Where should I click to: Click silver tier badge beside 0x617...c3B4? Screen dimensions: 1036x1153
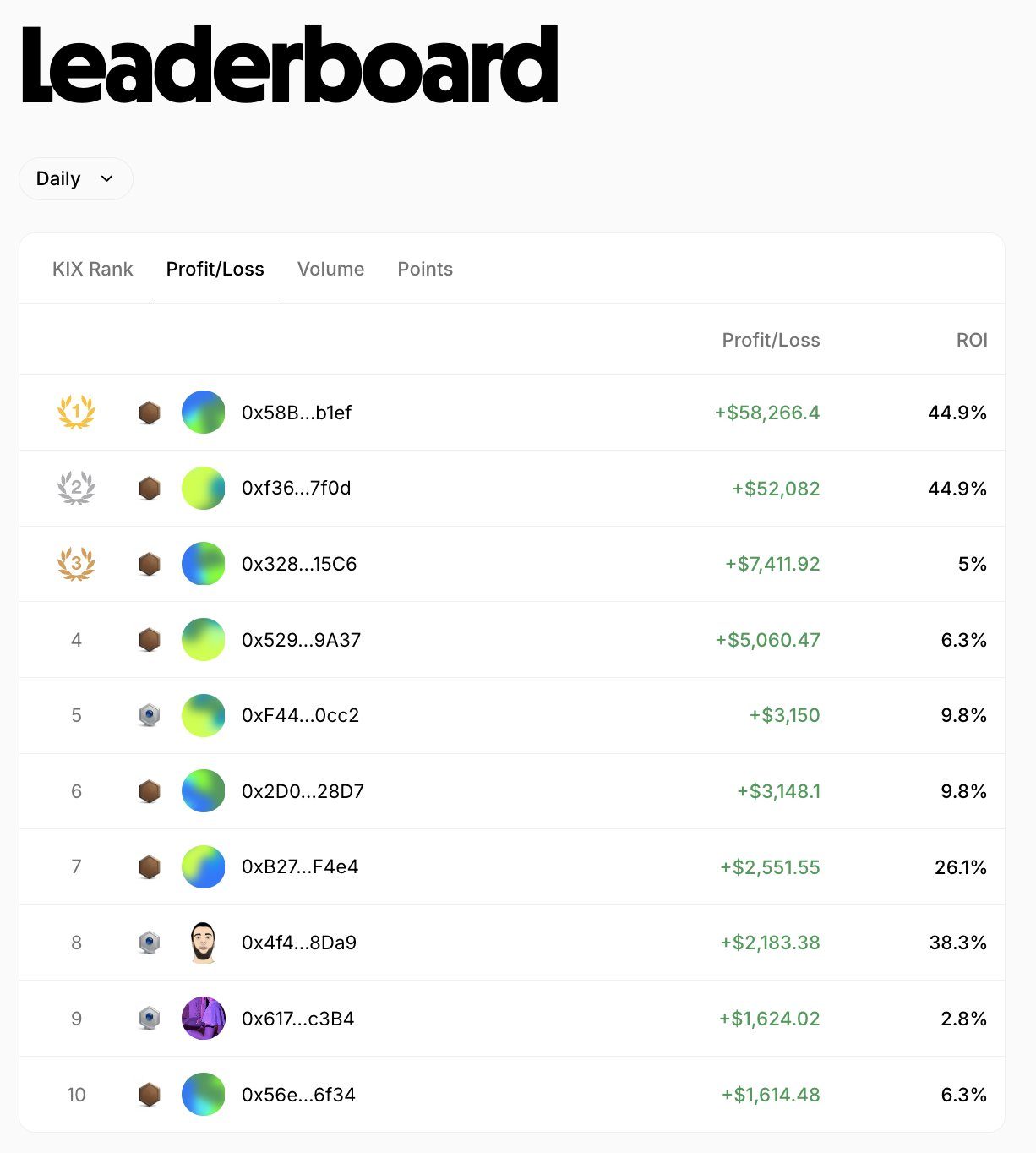tap(150, 1019)
